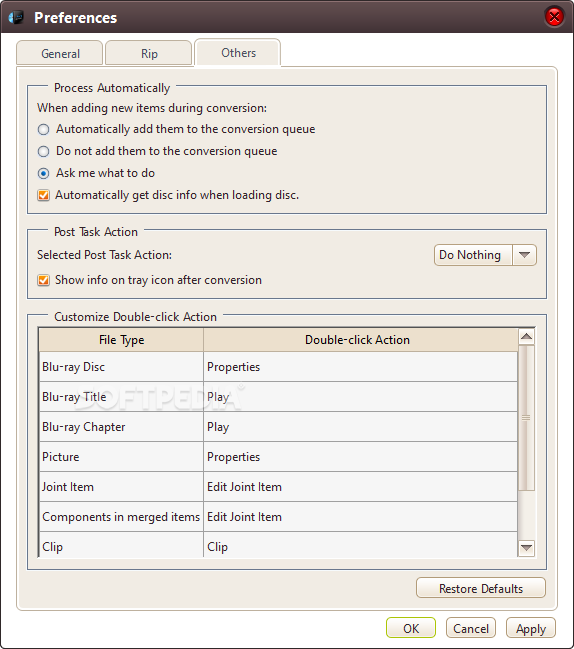Click the Post Task Action dropdown arrow
Screen dimensions: 574x649
point(524,255)
